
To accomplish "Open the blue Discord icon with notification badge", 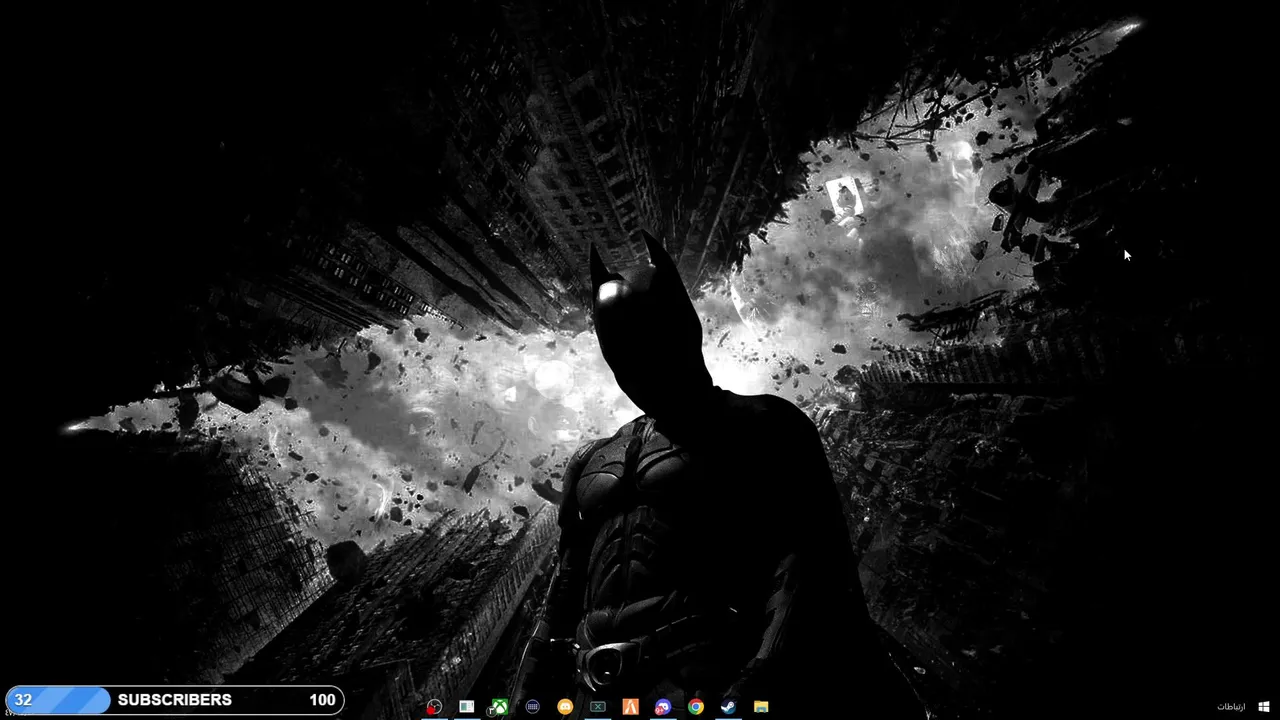I will pyautogui.click(x=662, y=707).
